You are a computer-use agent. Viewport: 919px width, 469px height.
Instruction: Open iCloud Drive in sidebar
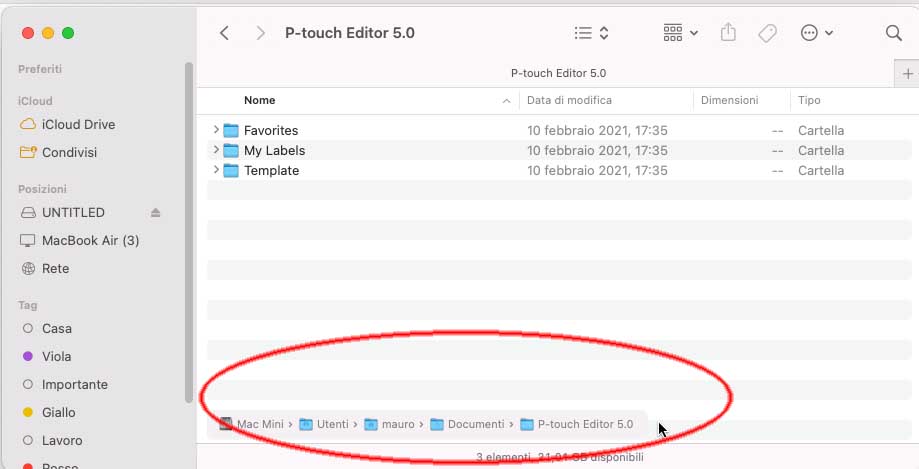[78, 124]
